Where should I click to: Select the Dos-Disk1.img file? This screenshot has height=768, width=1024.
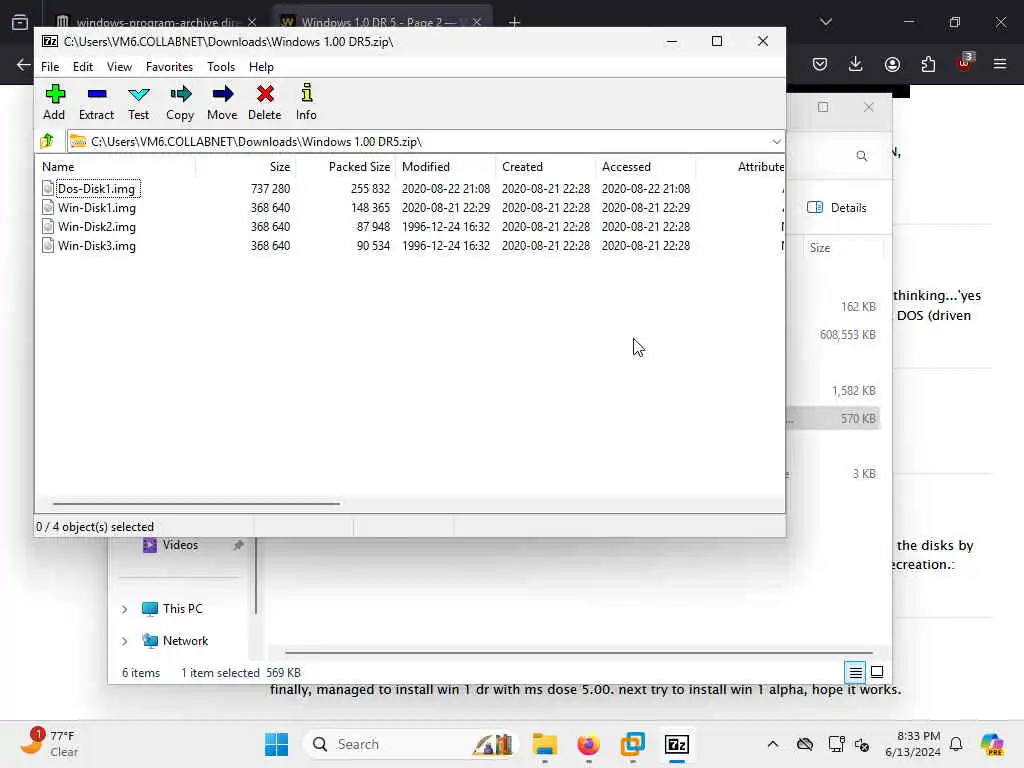coord(96,189)
